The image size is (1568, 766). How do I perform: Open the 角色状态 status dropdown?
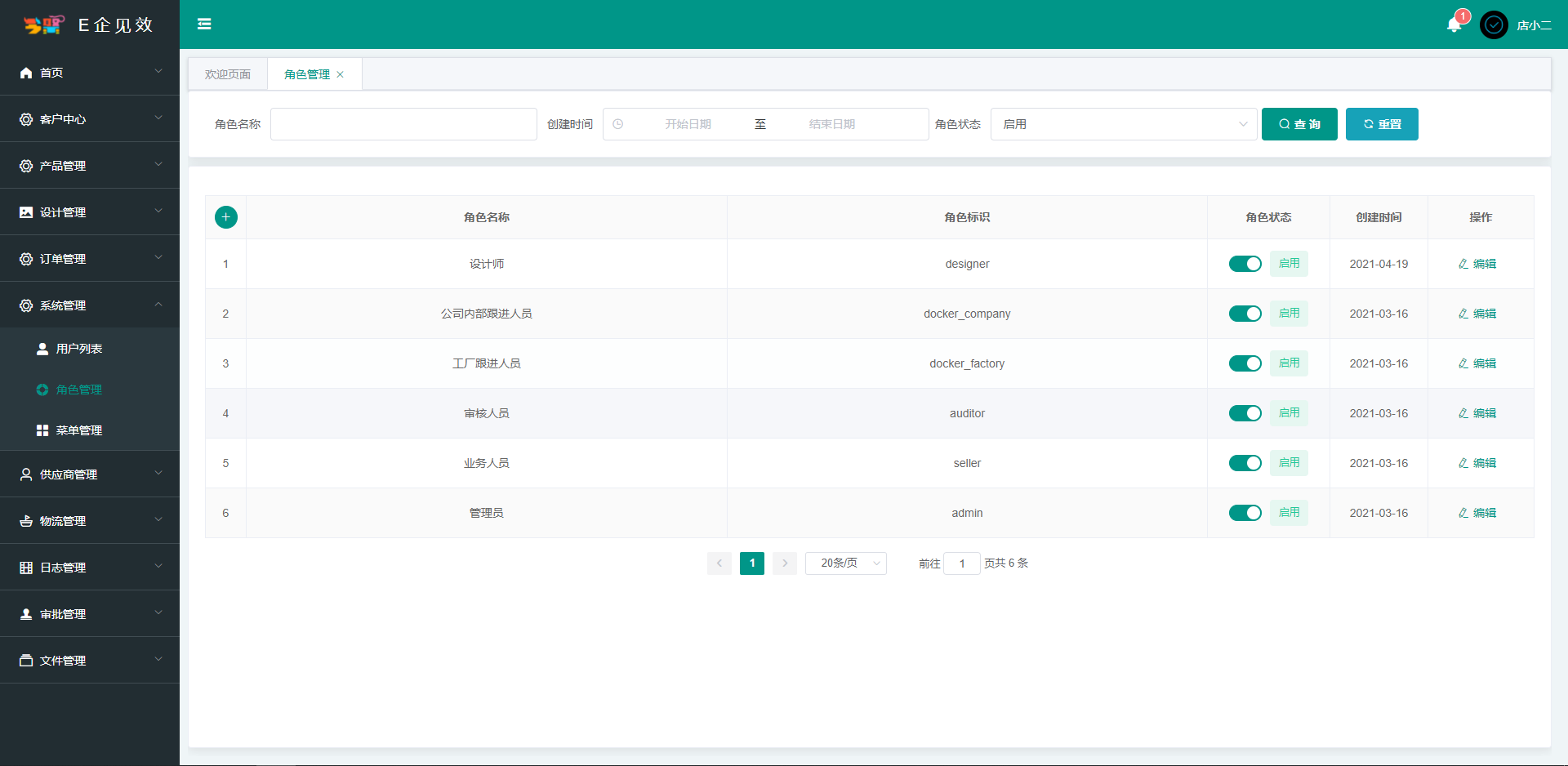[x=1124, y=123]
